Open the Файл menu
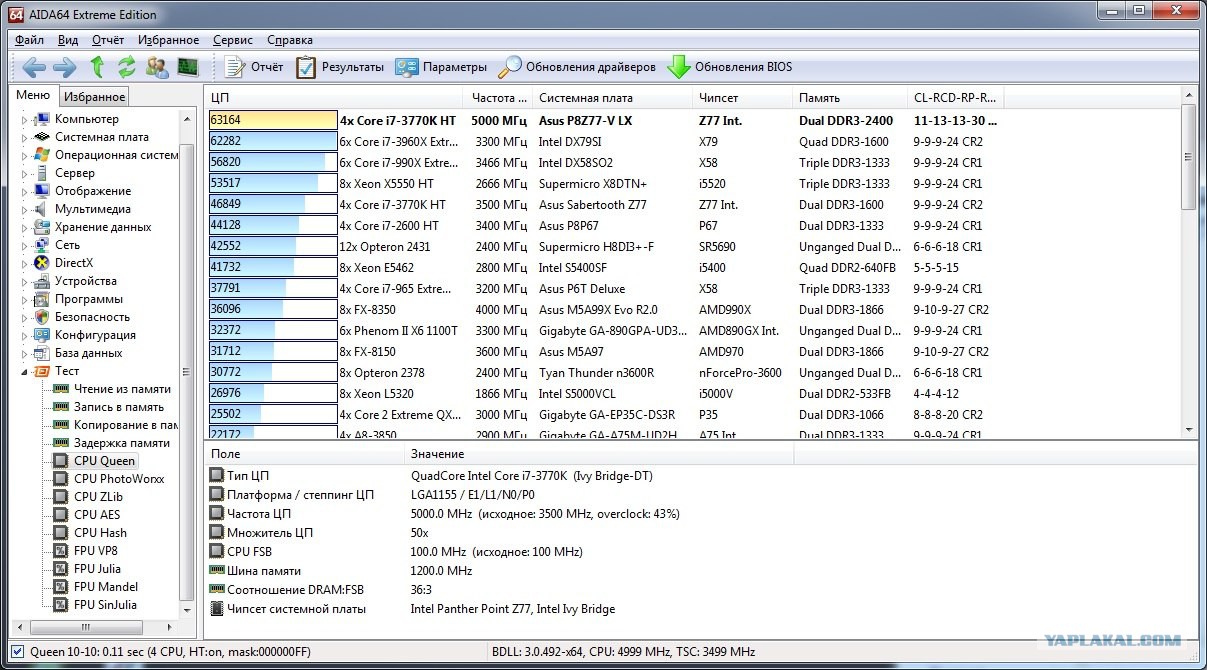 pyautogui.click(x=29, y=40)
